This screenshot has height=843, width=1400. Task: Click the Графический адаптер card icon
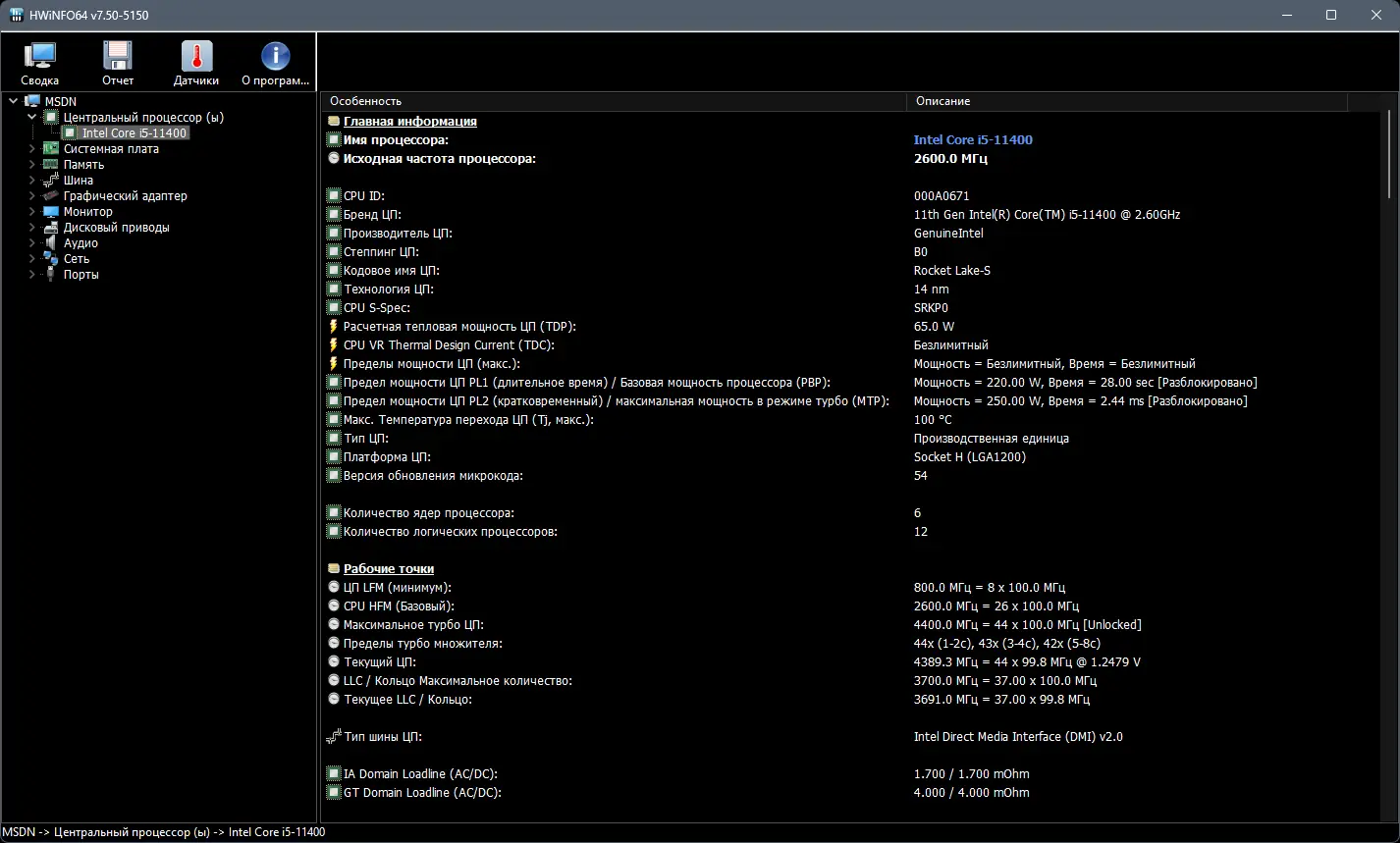(x=51, y=196)
